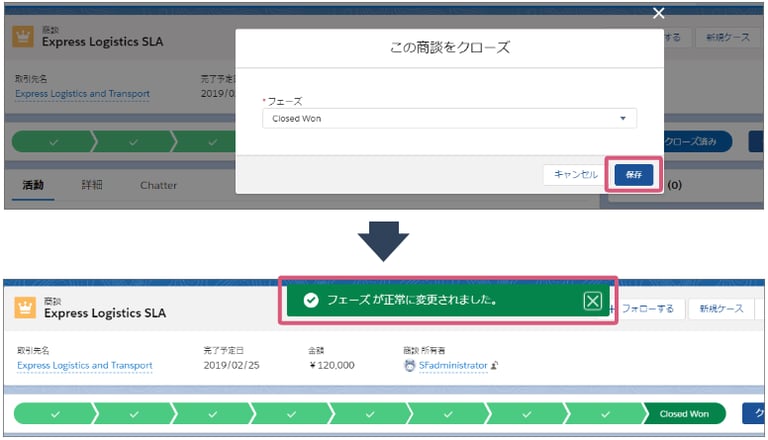Click the SFadministrator avatar icon
Image resolution: width=768 pixels, height=440 pixels.
click(409, 366)
